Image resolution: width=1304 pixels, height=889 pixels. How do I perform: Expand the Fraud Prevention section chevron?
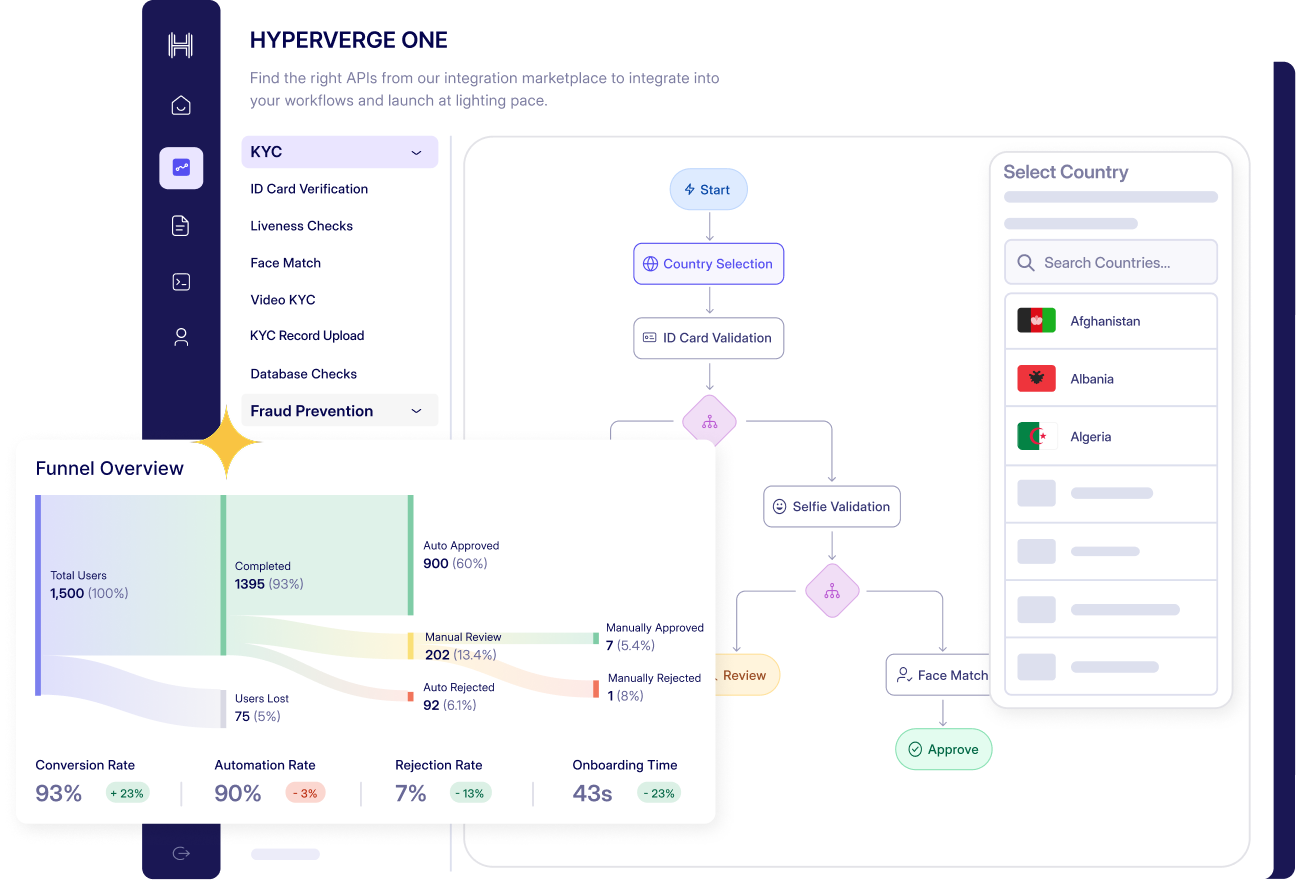pos(416,411)
